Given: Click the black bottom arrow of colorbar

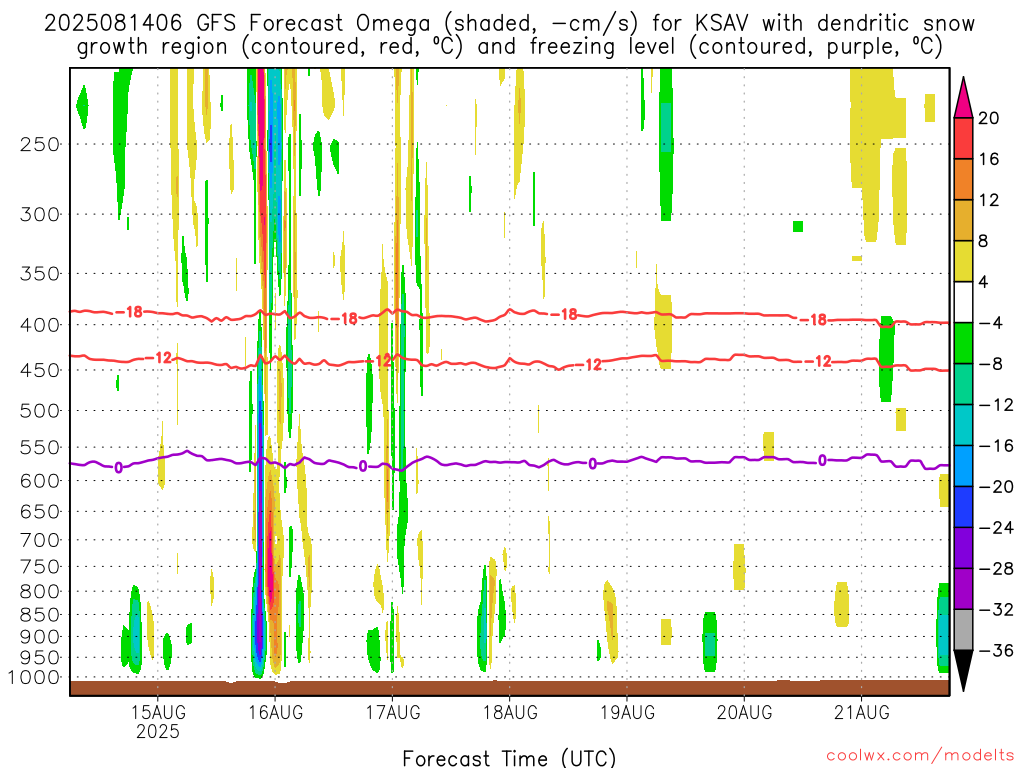Looking at the screenshot, I should click(x=963, y=671).
